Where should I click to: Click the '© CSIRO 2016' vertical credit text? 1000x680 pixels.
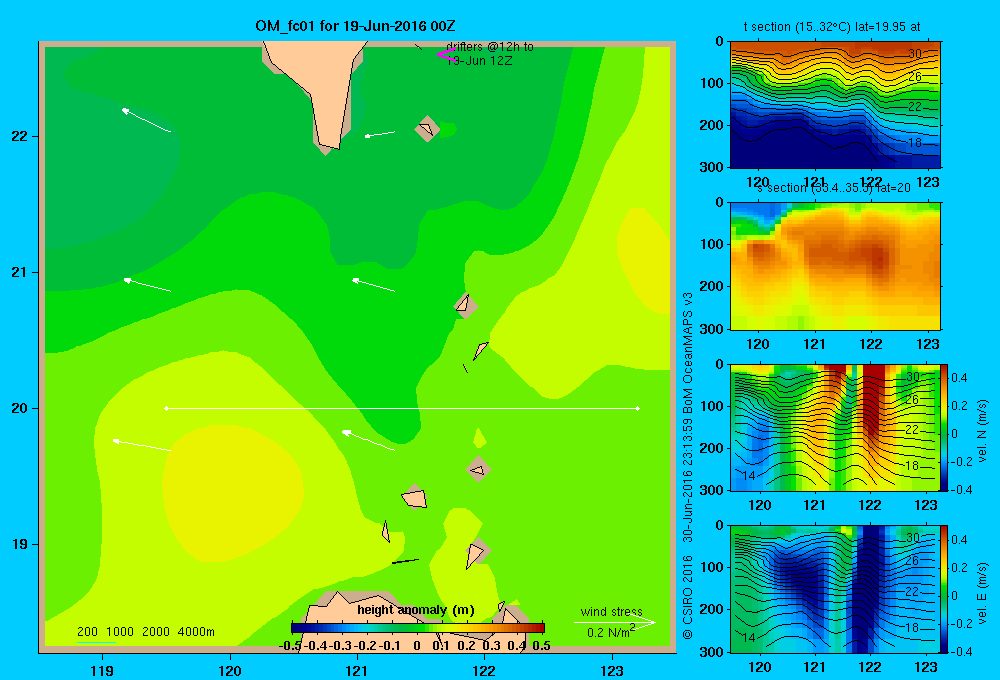click(x=688, y=597)
